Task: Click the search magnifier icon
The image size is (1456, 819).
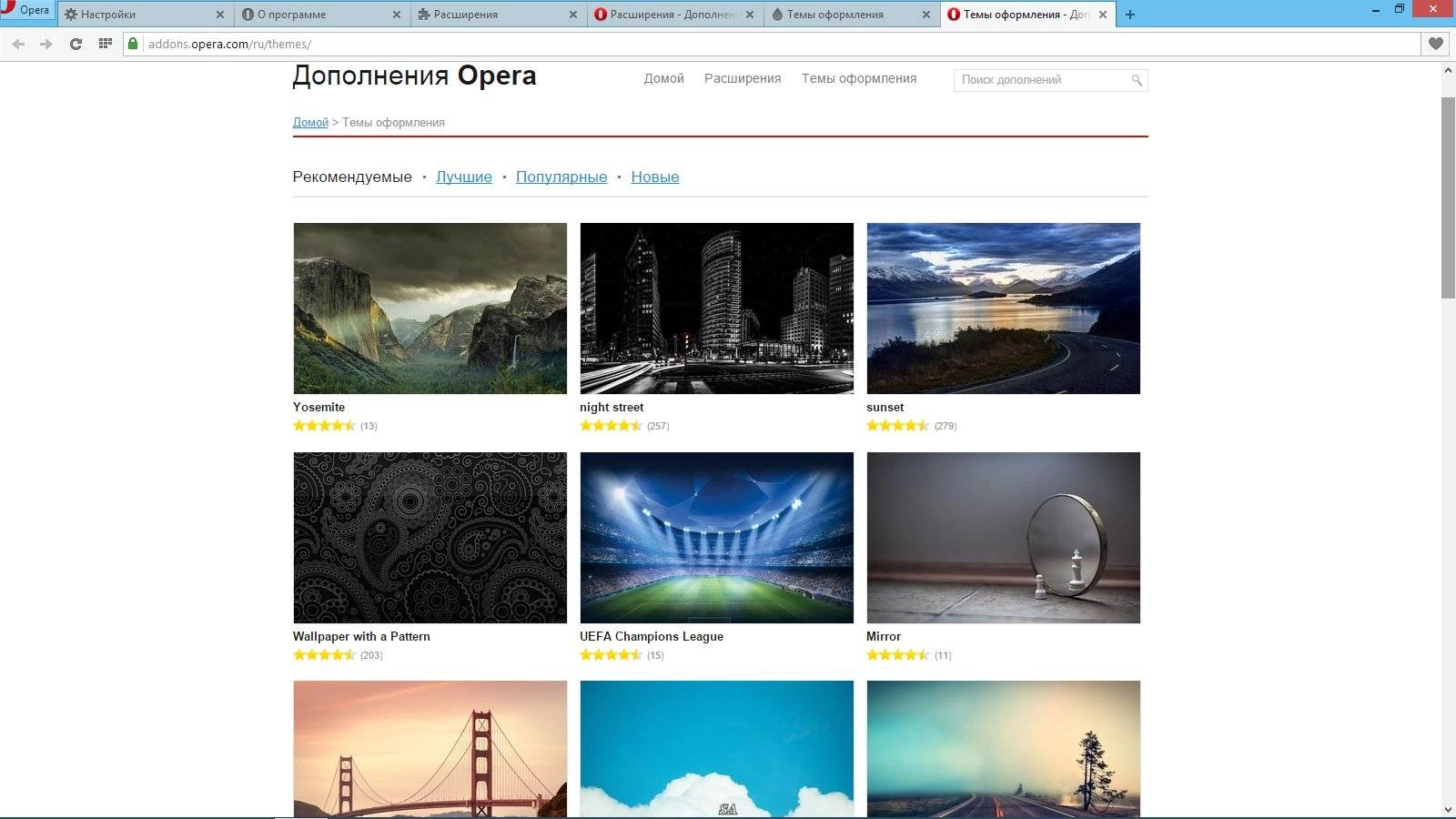Action: tap(1137, 80)
